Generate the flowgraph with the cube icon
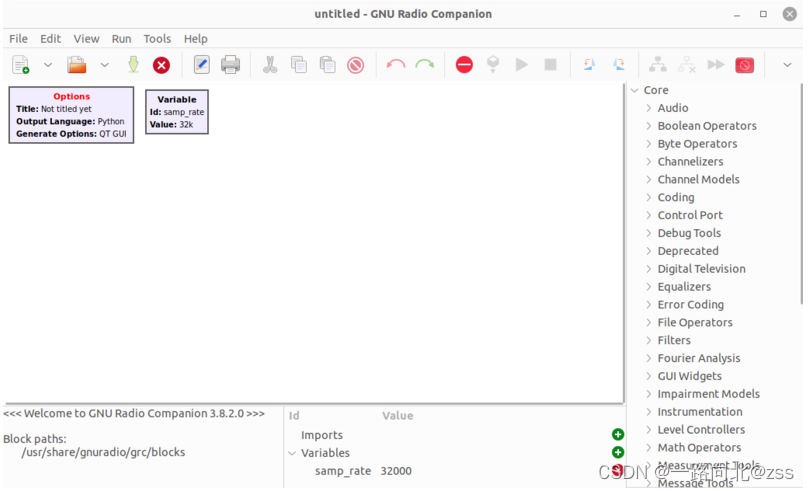The image size is (809, 491). pos(493,64)
